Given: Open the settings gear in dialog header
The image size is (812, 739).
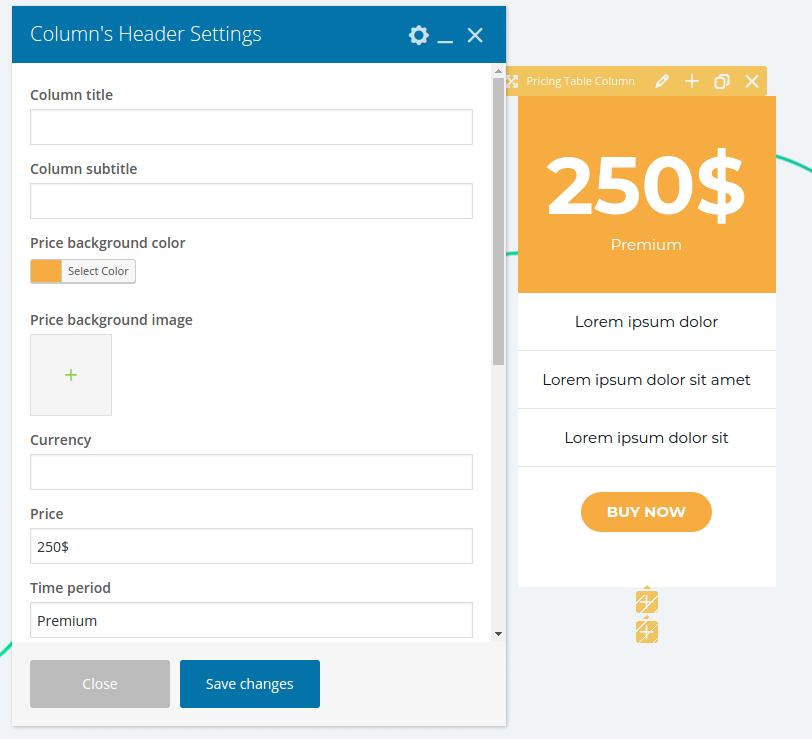Looking at the screenshot, I should point(418,35).
